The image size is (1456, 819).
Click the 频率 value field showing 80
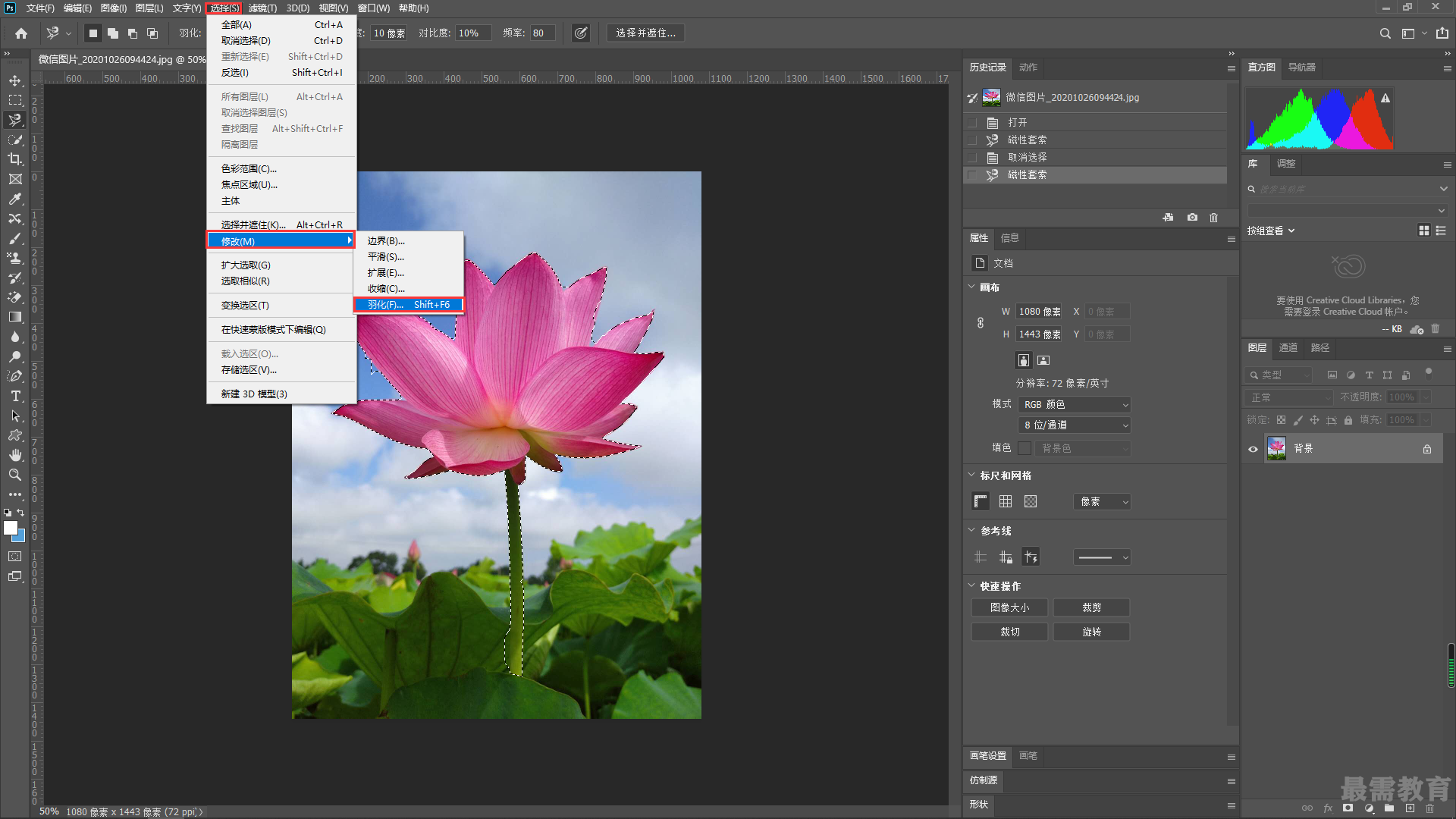[x=542, y=33]
